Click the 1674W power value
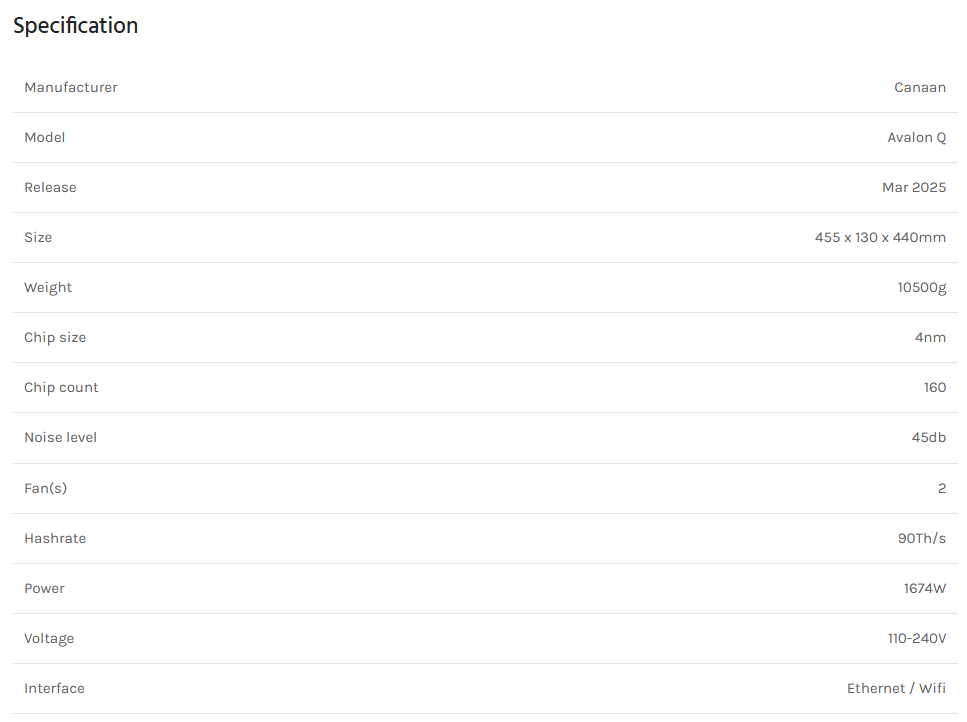This screenshot has width=967, height=722. 924,588
